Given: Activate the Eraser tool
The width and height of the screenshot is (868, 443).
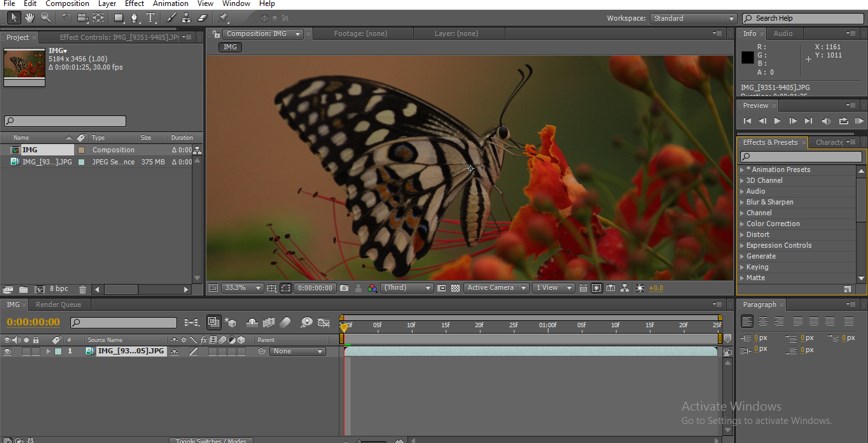Looking at the screenshot, I should pyautogui.click(x=202, y=18).
